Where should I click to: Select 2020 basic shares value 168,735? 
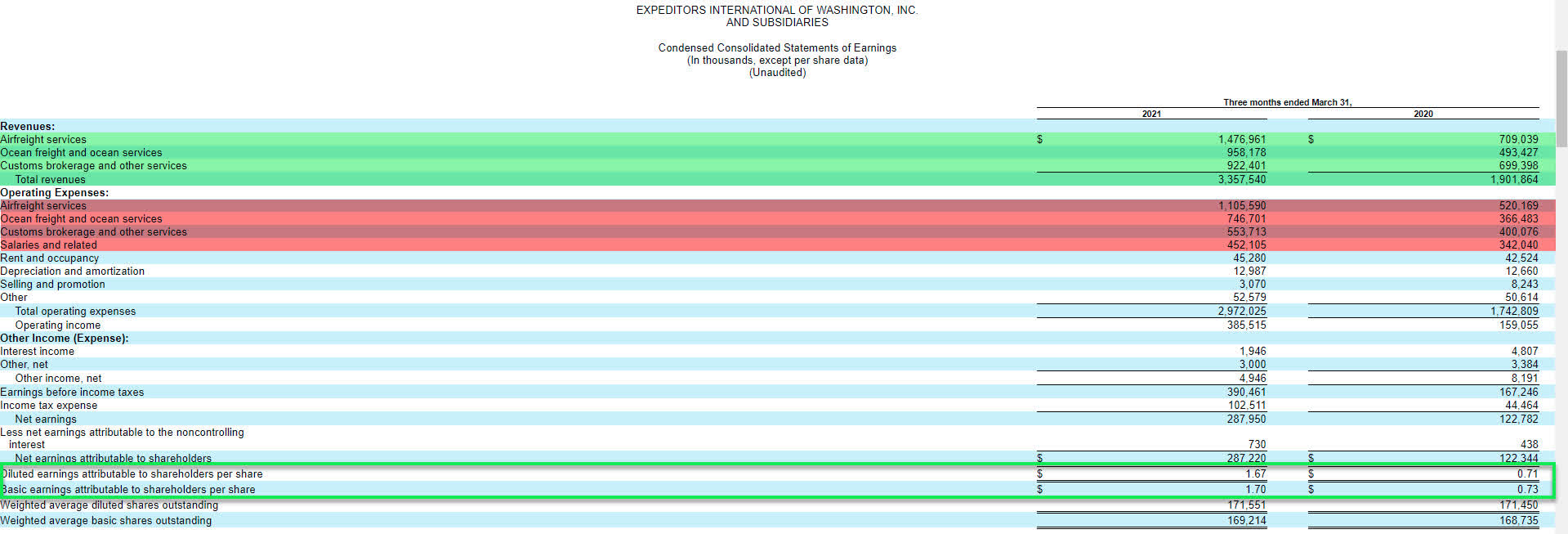click(x=1518, y=521)
